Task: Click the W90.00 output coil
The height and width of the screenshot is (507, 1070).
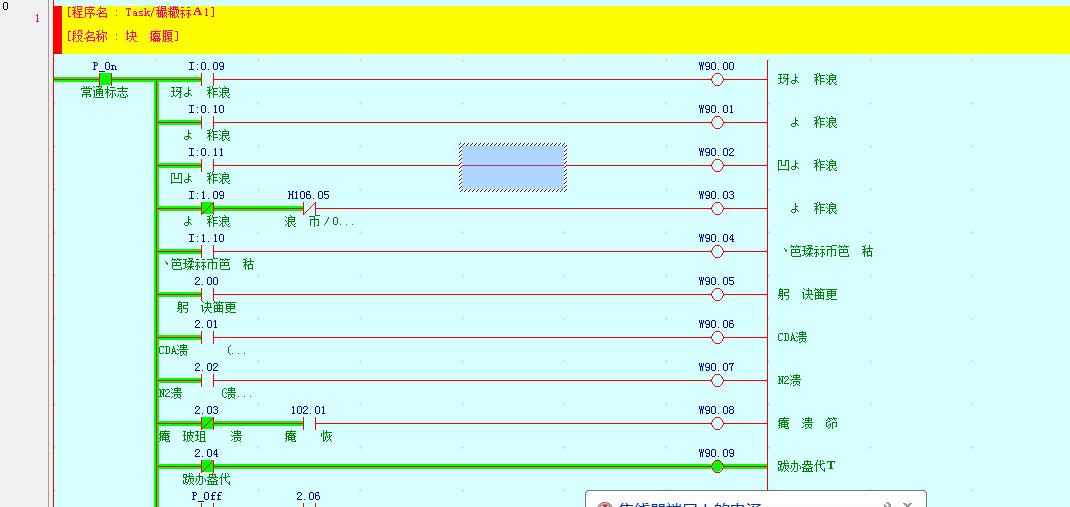Action: (x=717, y=79)
